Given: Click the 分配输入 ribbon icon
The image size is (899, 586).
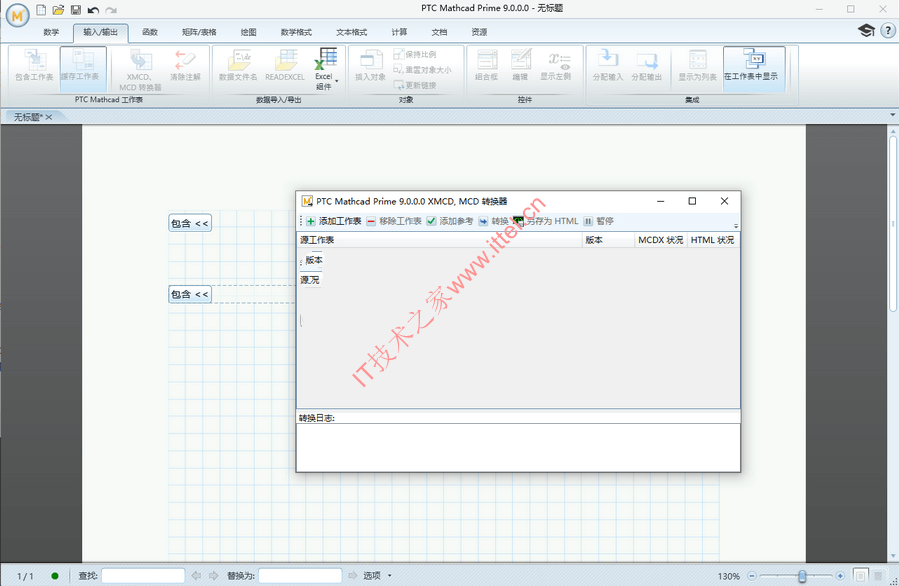Looking at the screenshot, I should pos(608,65).
